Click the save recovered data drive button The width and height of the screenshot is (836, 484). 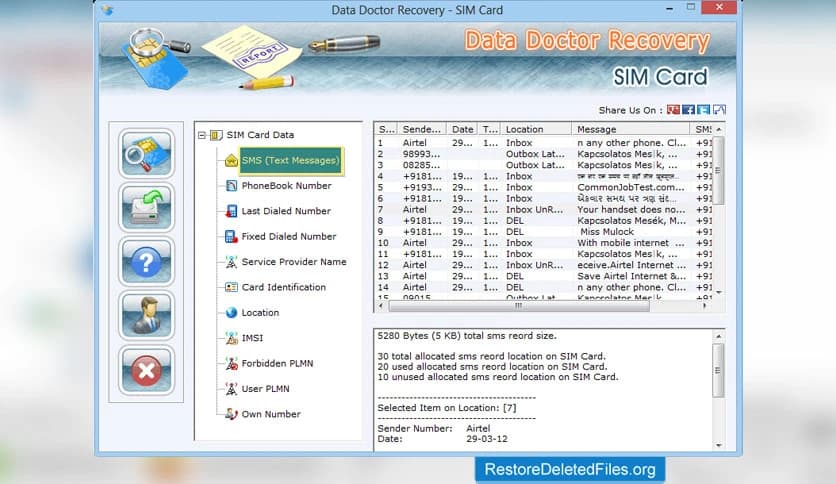click(146, 207)
